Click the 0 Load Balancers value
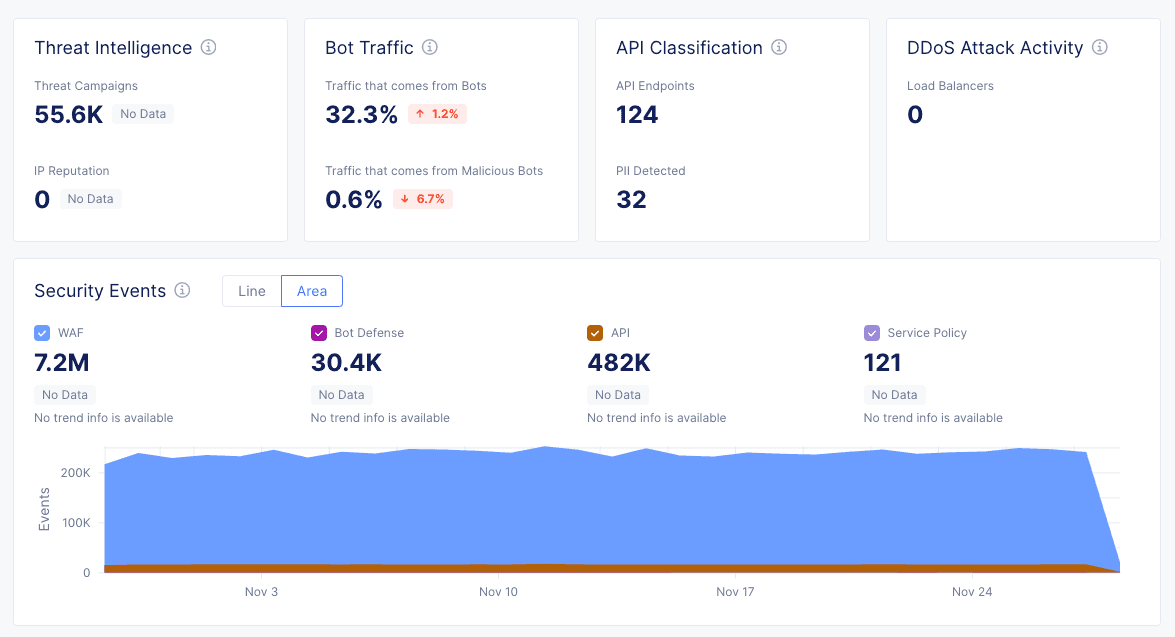 (915, 115)
